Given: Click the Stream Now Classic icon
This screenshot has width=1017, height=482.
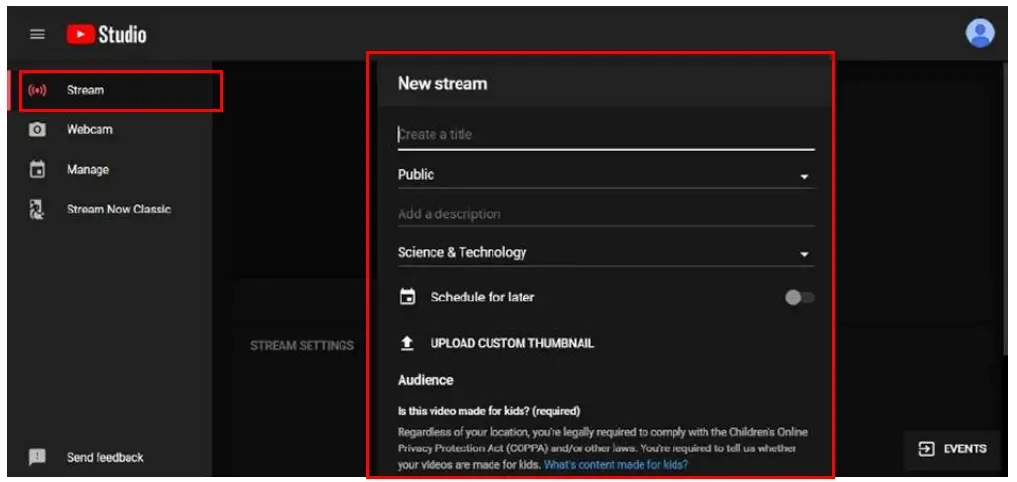Looking at the screenshot, I should point(37,210).
